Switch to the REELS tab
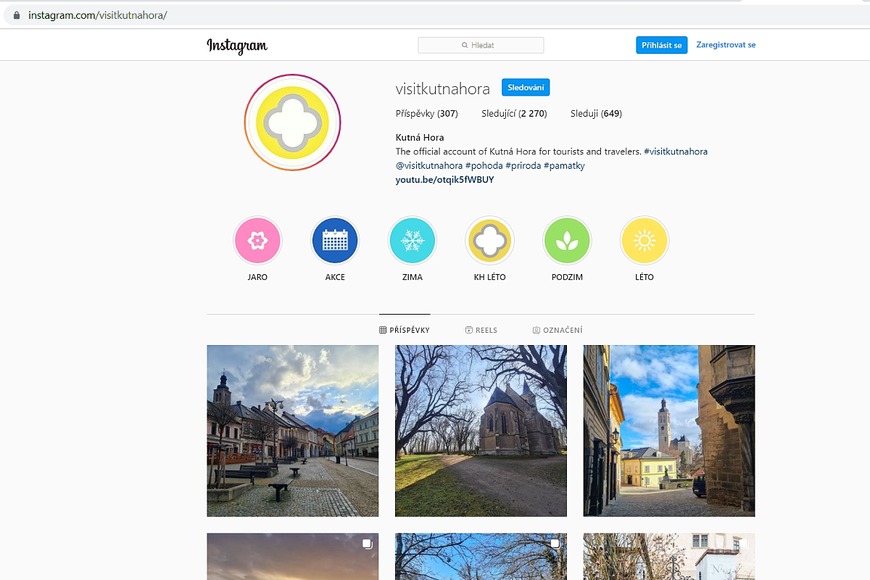Screen dimensions: 870x580 click(x=481, y=330)
